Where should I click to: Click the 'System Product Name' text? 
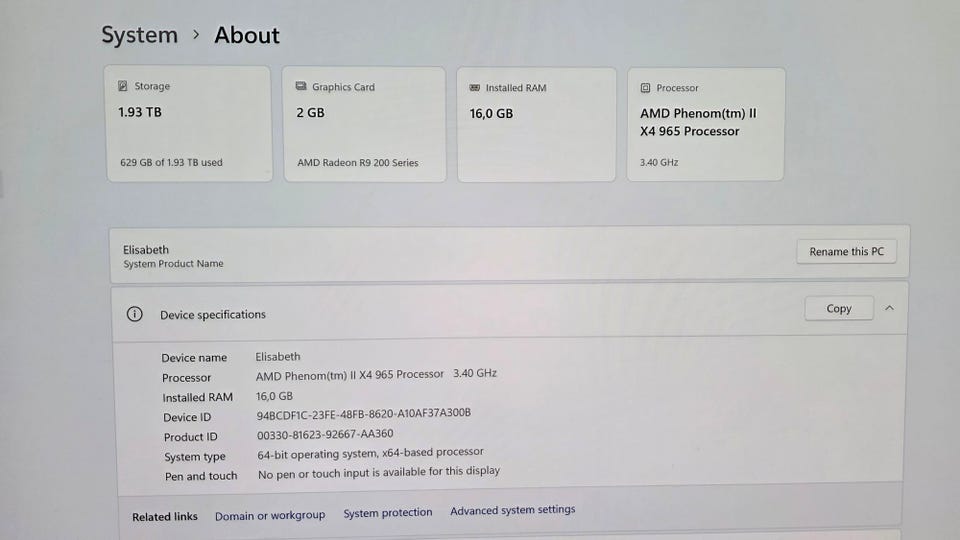tap(173, 264)
